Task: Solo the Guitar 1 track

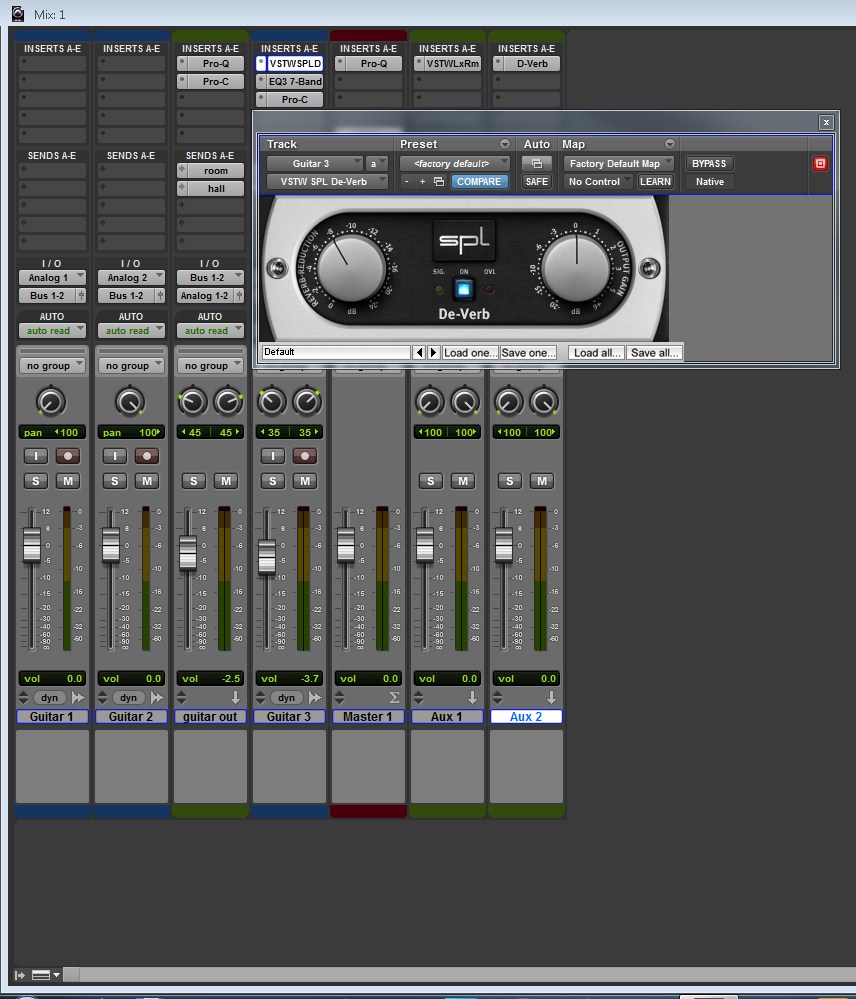Action: pos(36,481)
